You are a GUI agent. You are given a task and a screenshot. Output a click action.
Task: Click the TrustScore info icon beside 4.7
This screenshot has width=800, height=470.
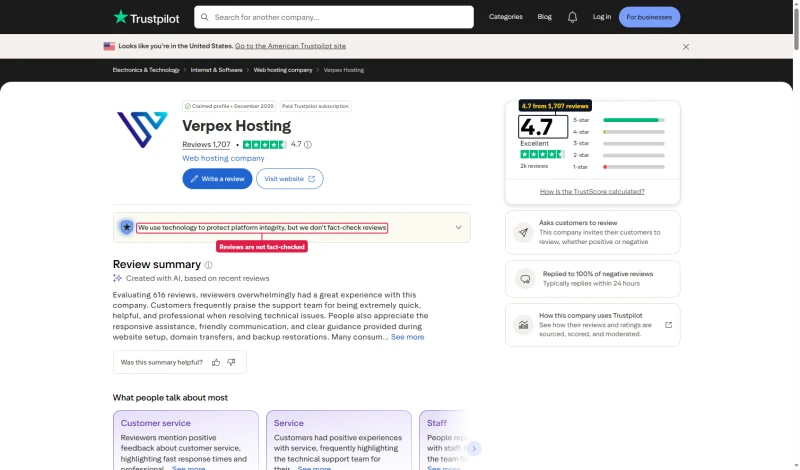point(308,144)
